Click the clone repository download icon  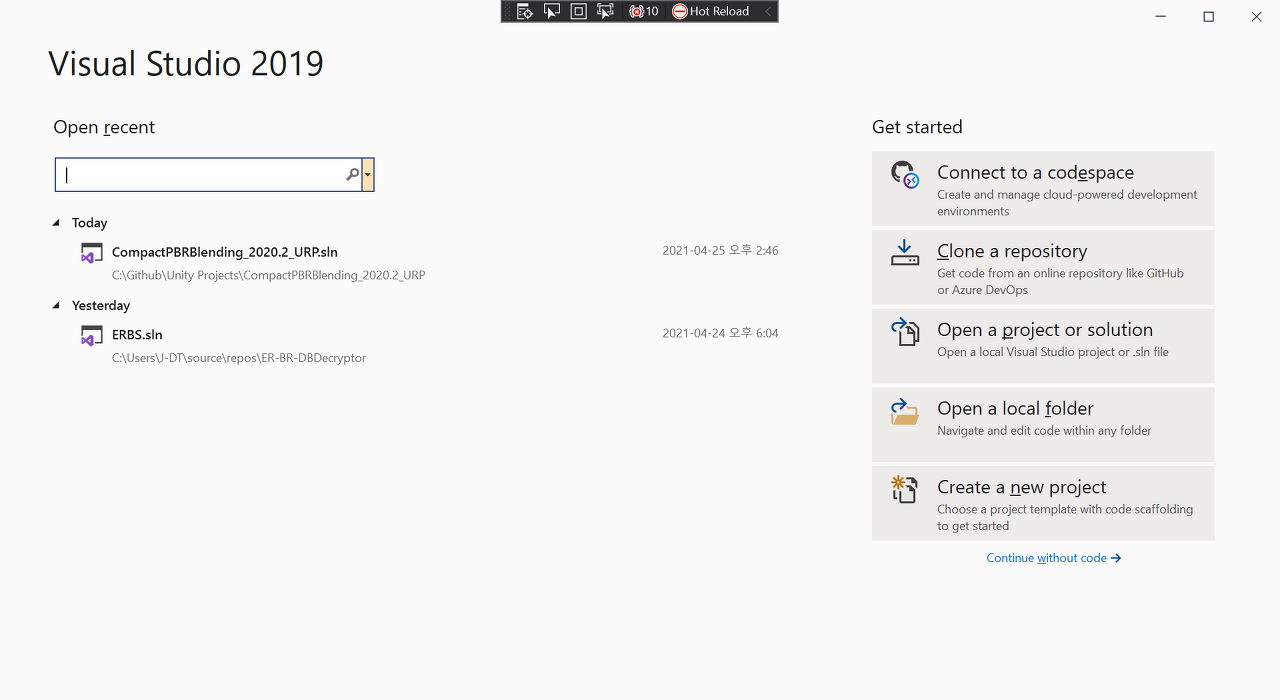coord(904,253)
